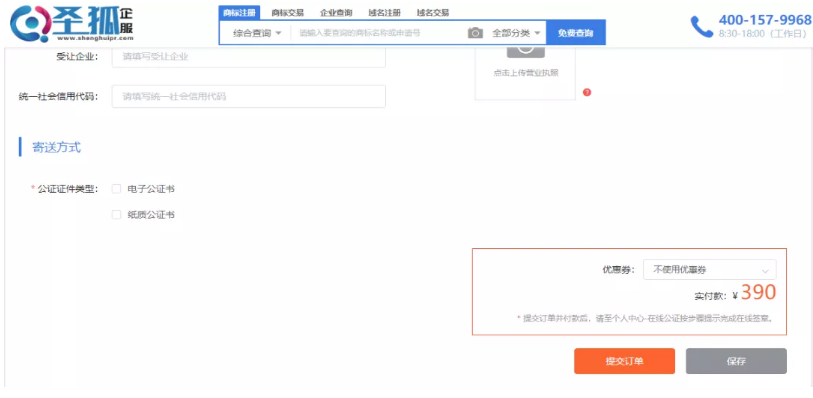The height and width of the screenshot is (398, 813).
Task: Expand the 全部分类 category dropdown
Action: coord(516,33)
